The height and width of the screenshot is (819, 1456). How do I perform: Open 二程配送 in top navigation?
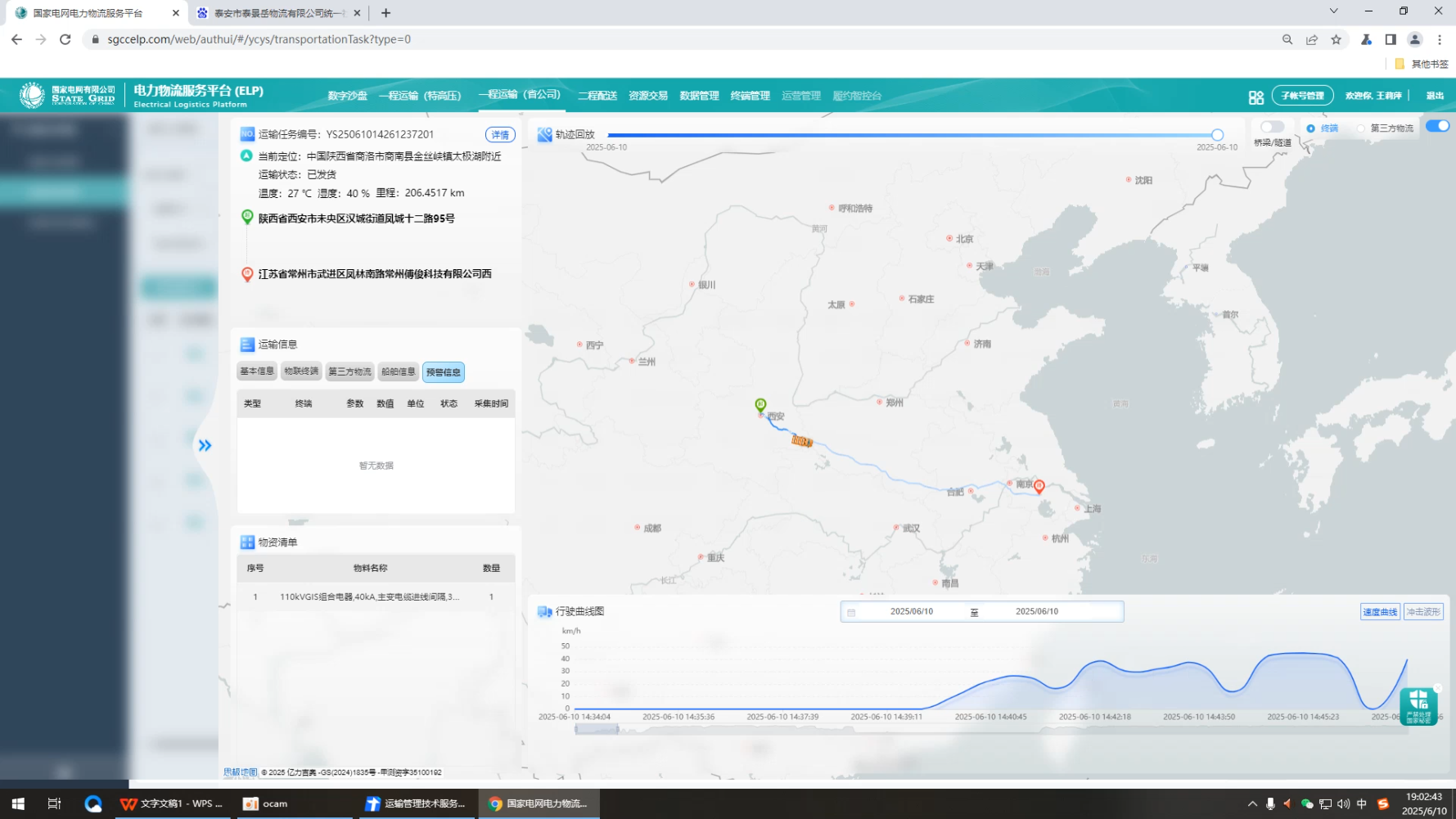597,96
